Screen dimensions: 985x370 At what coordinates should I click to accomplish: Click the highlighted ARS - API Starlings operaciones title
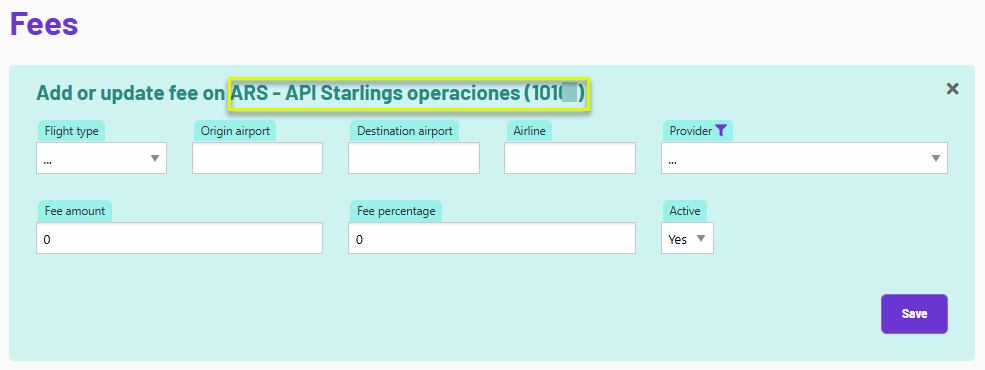pos(409,94)
